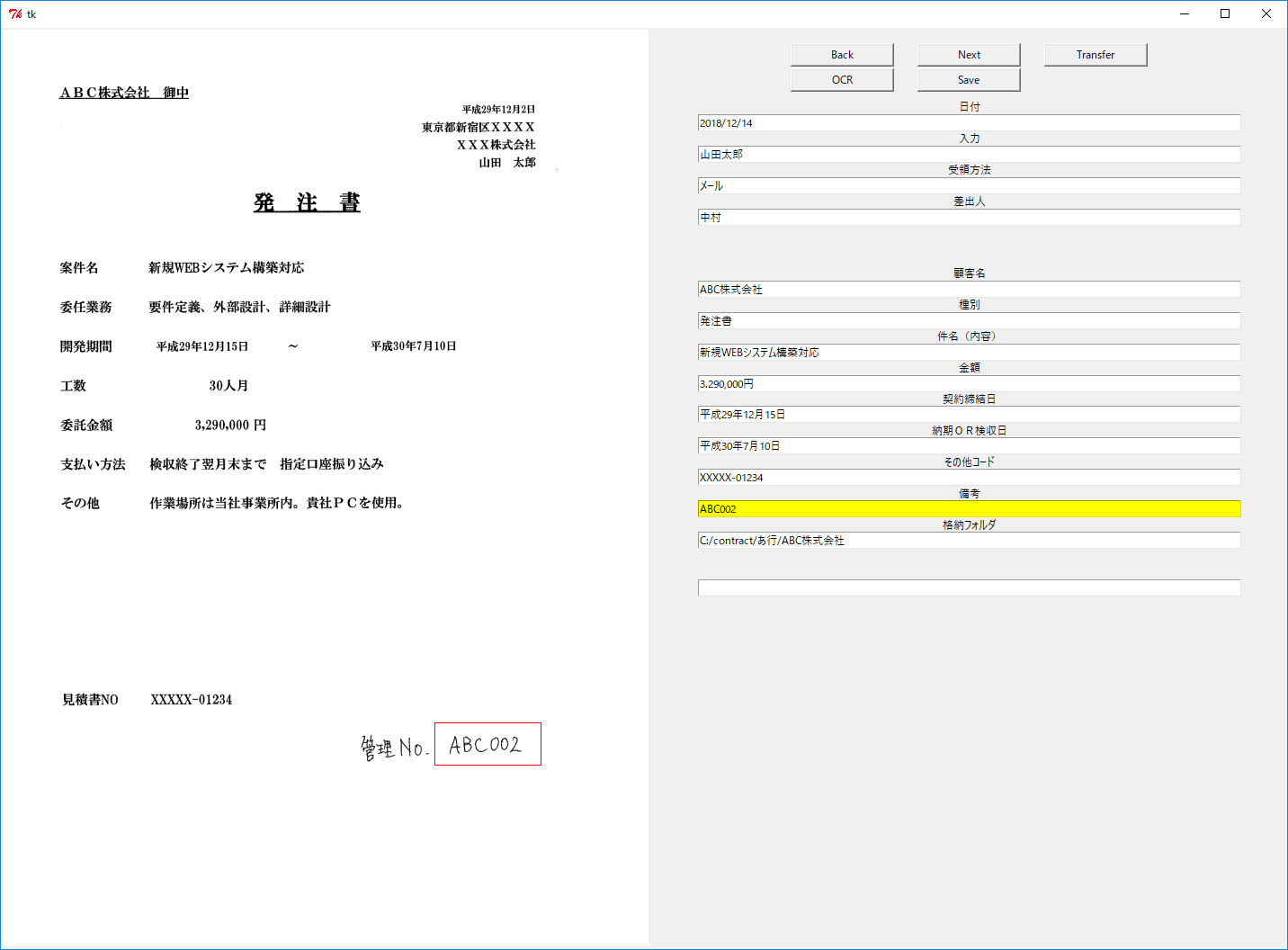Click the Transfer button
Viewport: 1288px width, 950px height.
tap(1095, 55)
